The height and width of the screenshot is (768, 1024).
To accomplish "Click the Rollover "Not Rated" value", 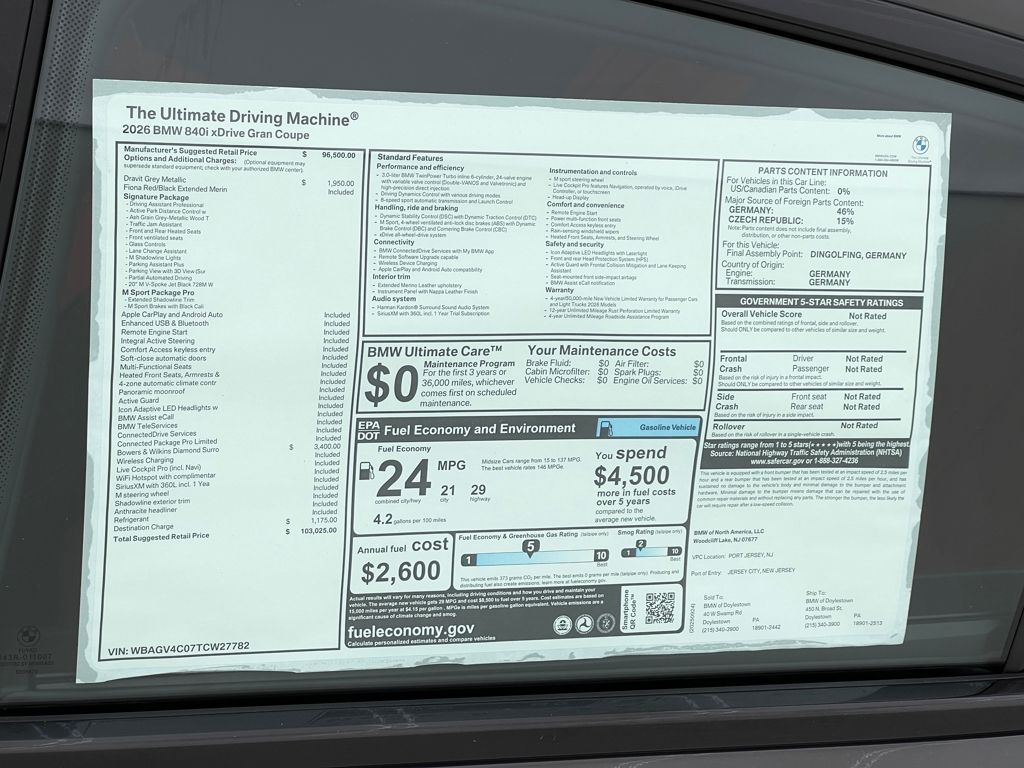I will click(859, 425).
